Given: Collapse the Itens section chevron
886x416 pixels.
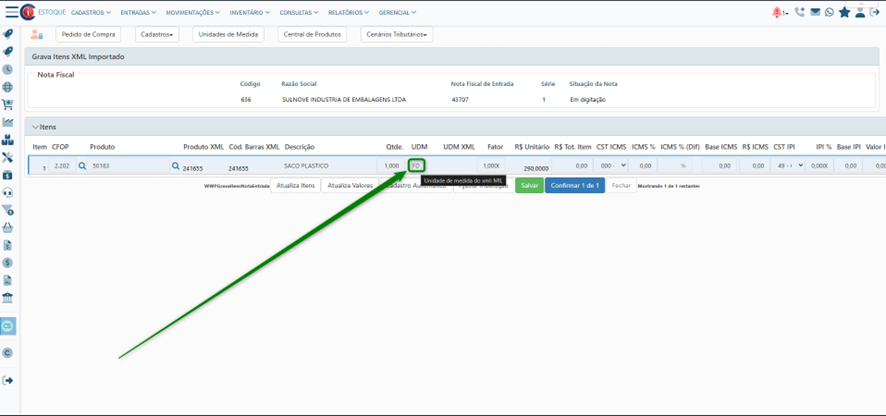Looking at the screenshot, I should pos(36,127).
